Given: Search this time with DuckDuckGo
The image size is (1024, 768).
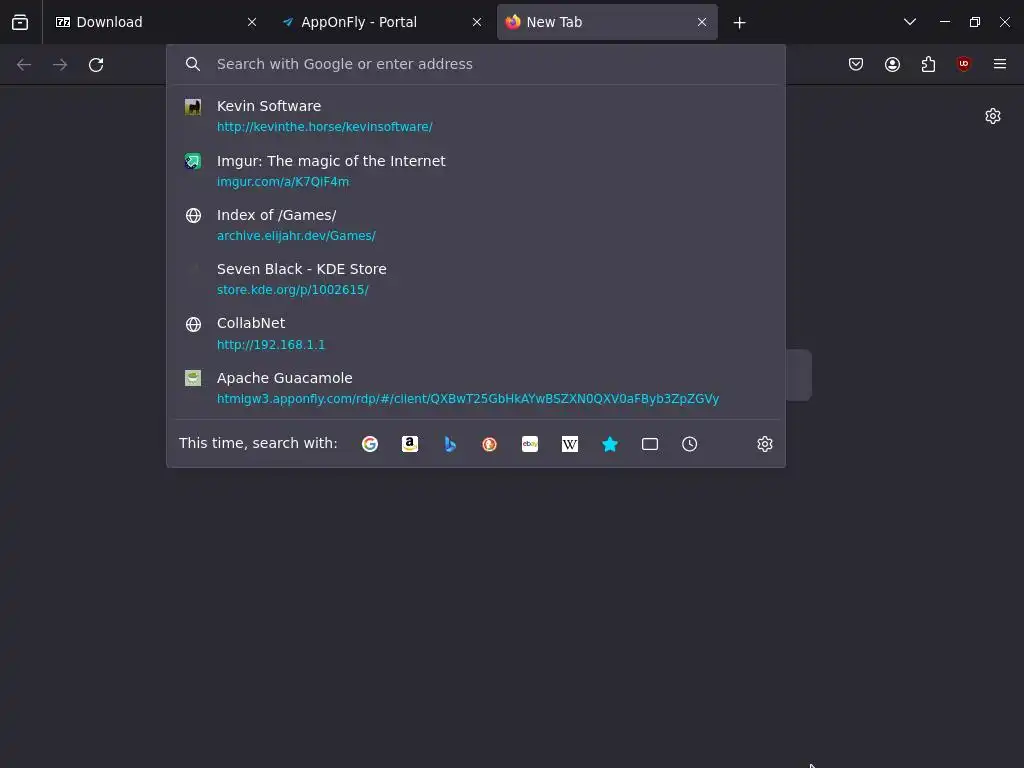Looking at the screenshot, I should 490,444.
